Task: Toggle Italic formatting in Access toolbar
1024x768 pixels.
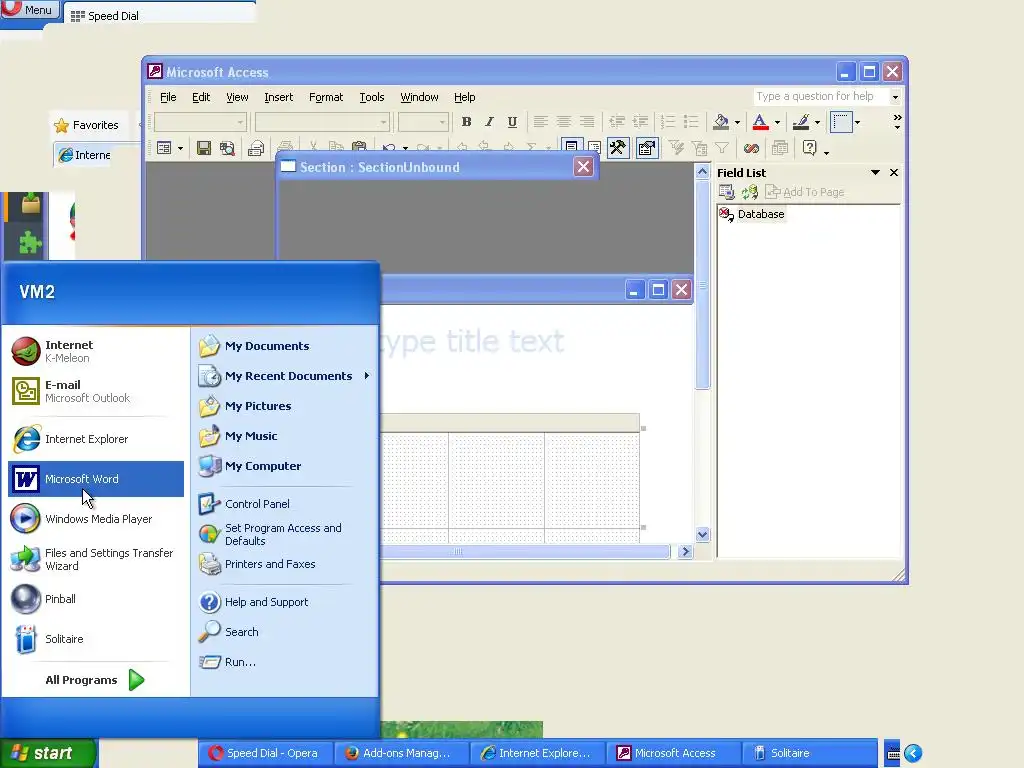Action: pyautogui.click(x=489, y=122)
